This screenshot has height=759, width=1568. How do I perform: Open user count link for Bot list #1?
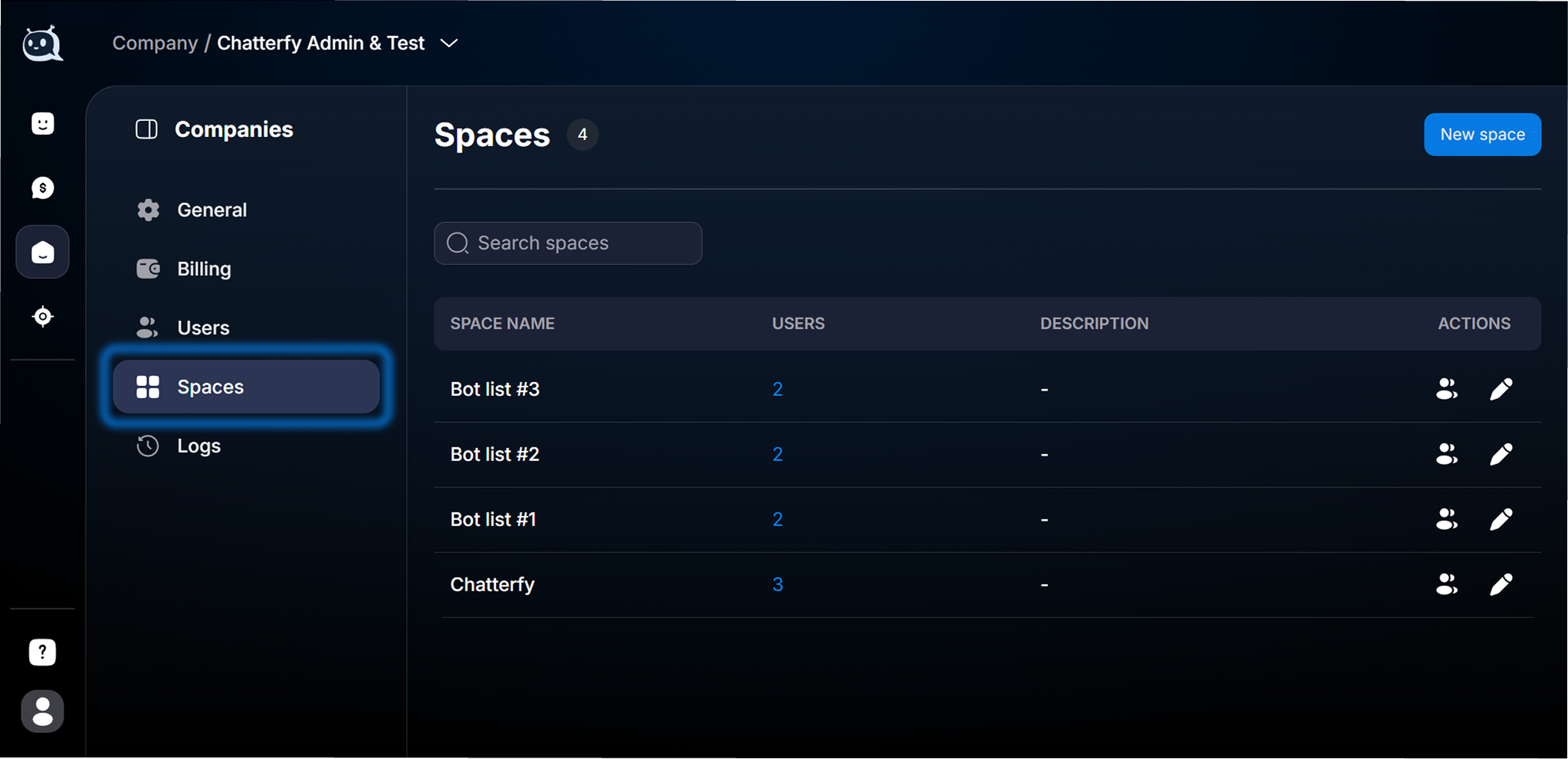[x=777, y=519]
